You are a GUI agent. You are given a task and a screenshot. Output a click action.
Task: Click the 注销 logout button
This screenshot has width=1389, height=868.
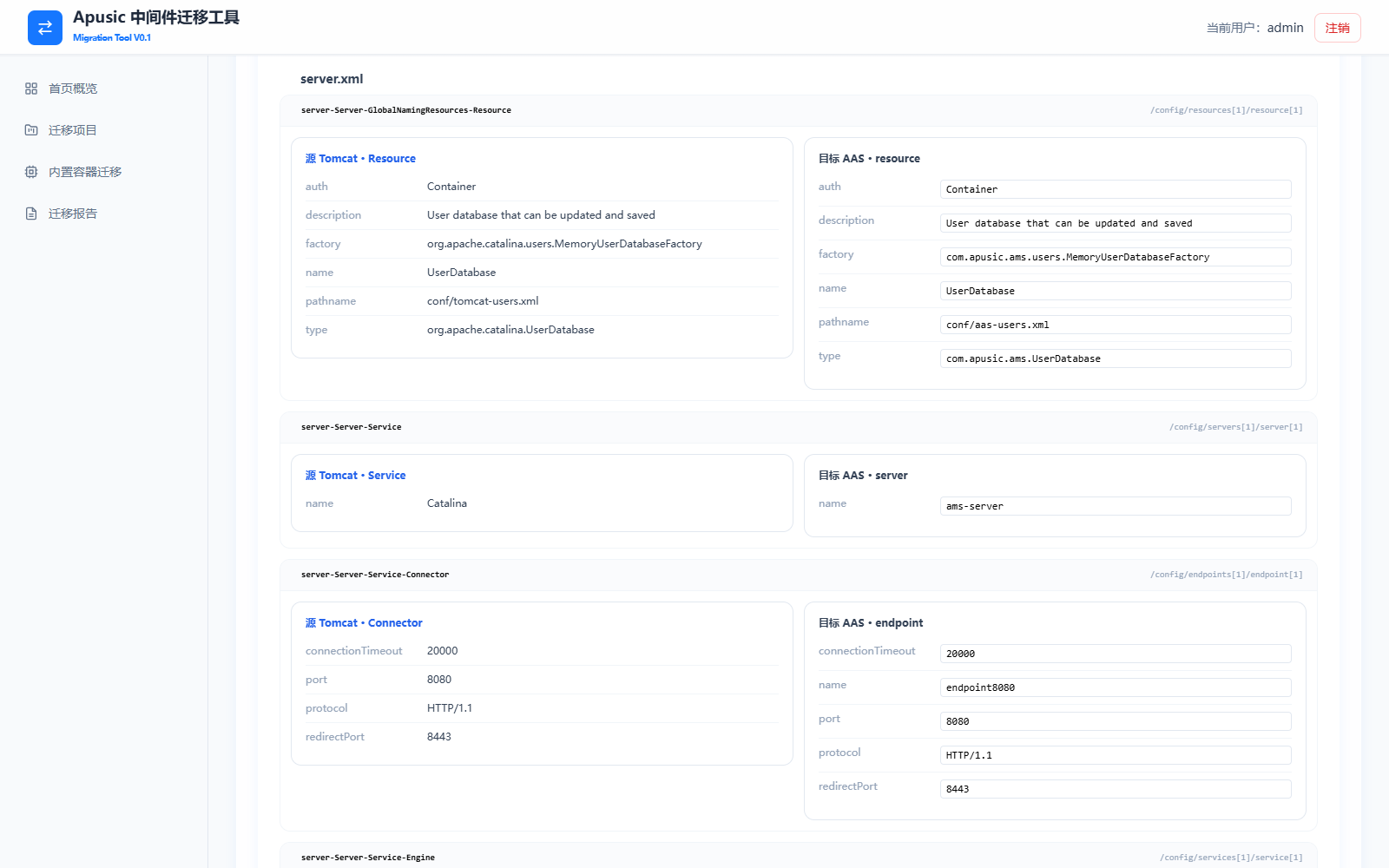coord(1337,28)
